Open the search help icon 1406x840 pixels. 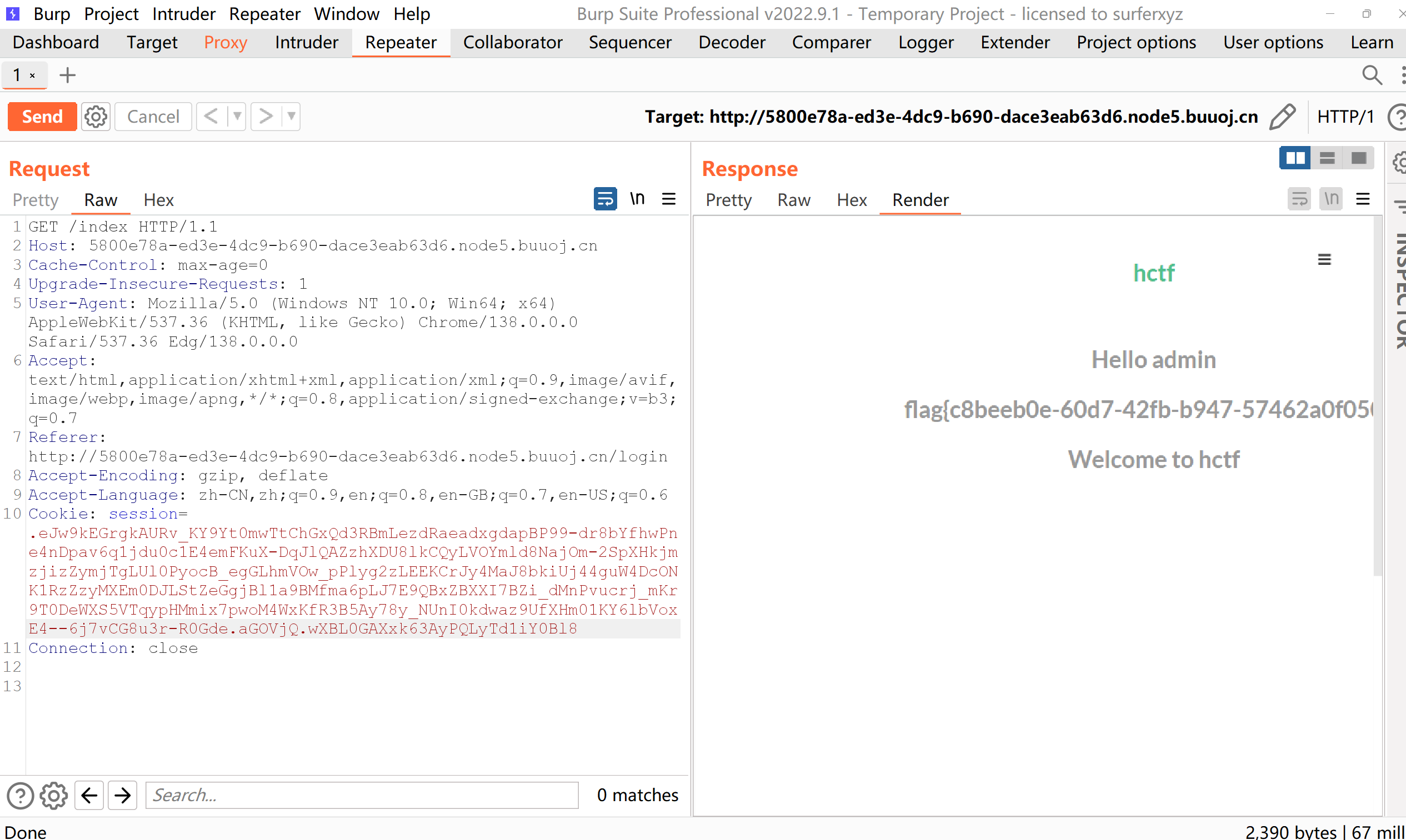tap(21, 795)
